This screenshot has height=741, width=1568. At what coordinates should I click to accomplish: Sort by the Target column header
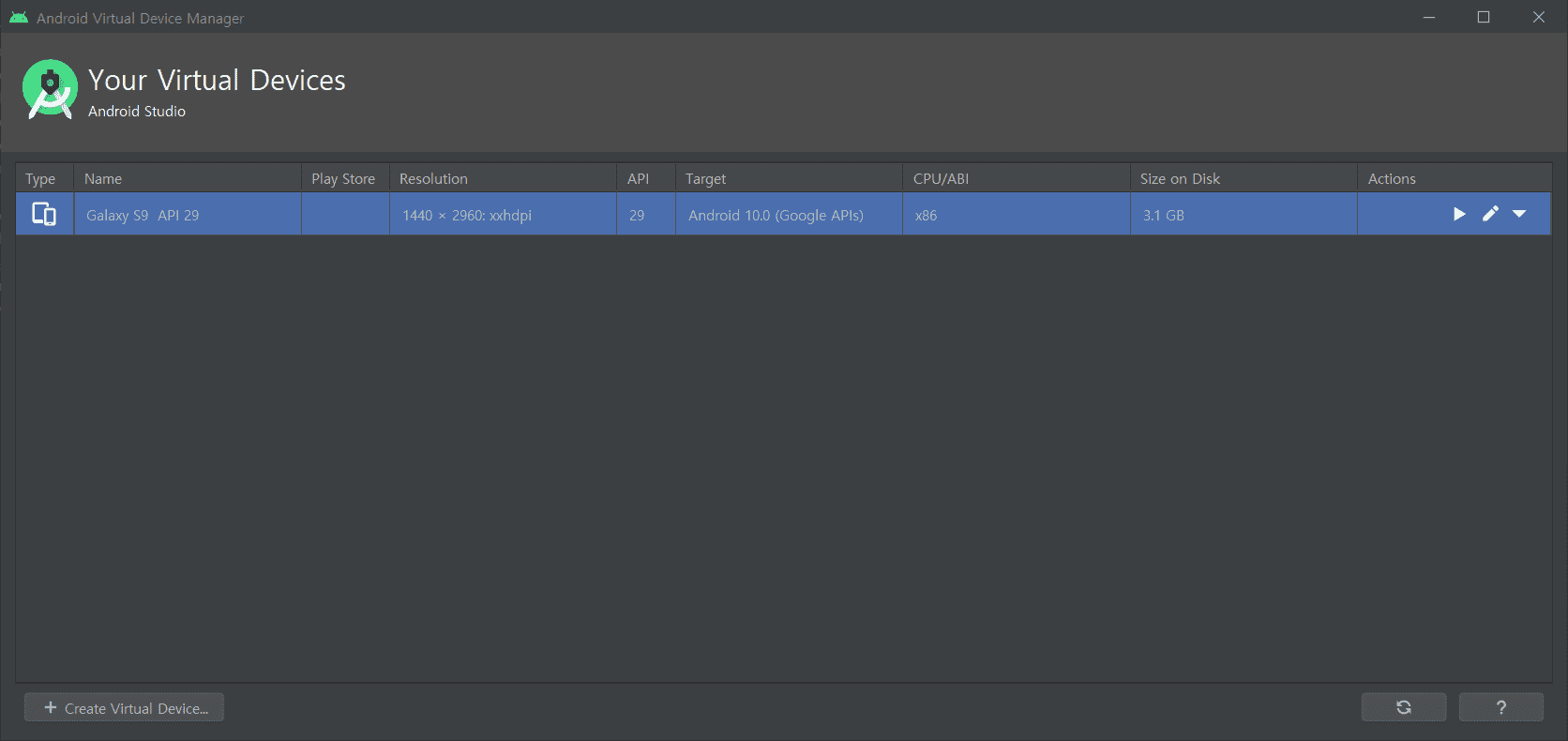[x=789, y=178]
